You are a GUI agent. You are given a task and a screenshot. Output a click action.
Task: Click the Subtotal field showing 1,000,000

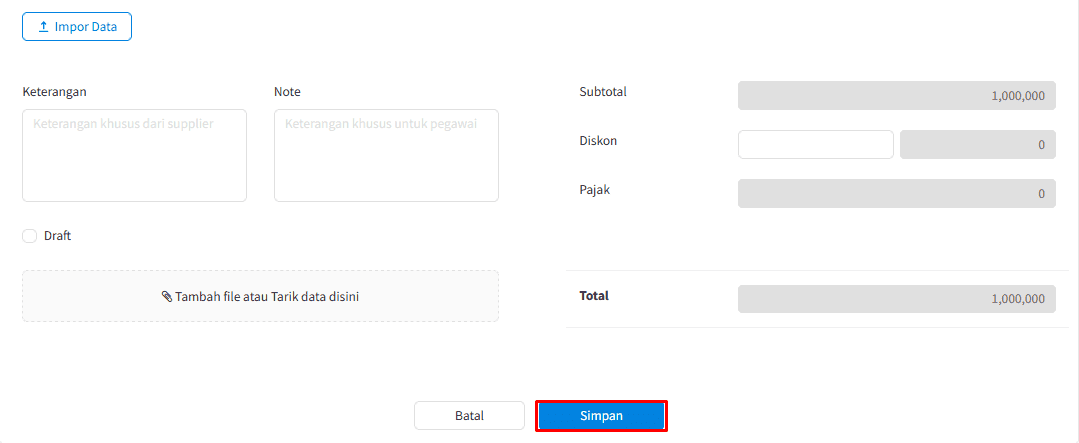click(x=896, y=96)
